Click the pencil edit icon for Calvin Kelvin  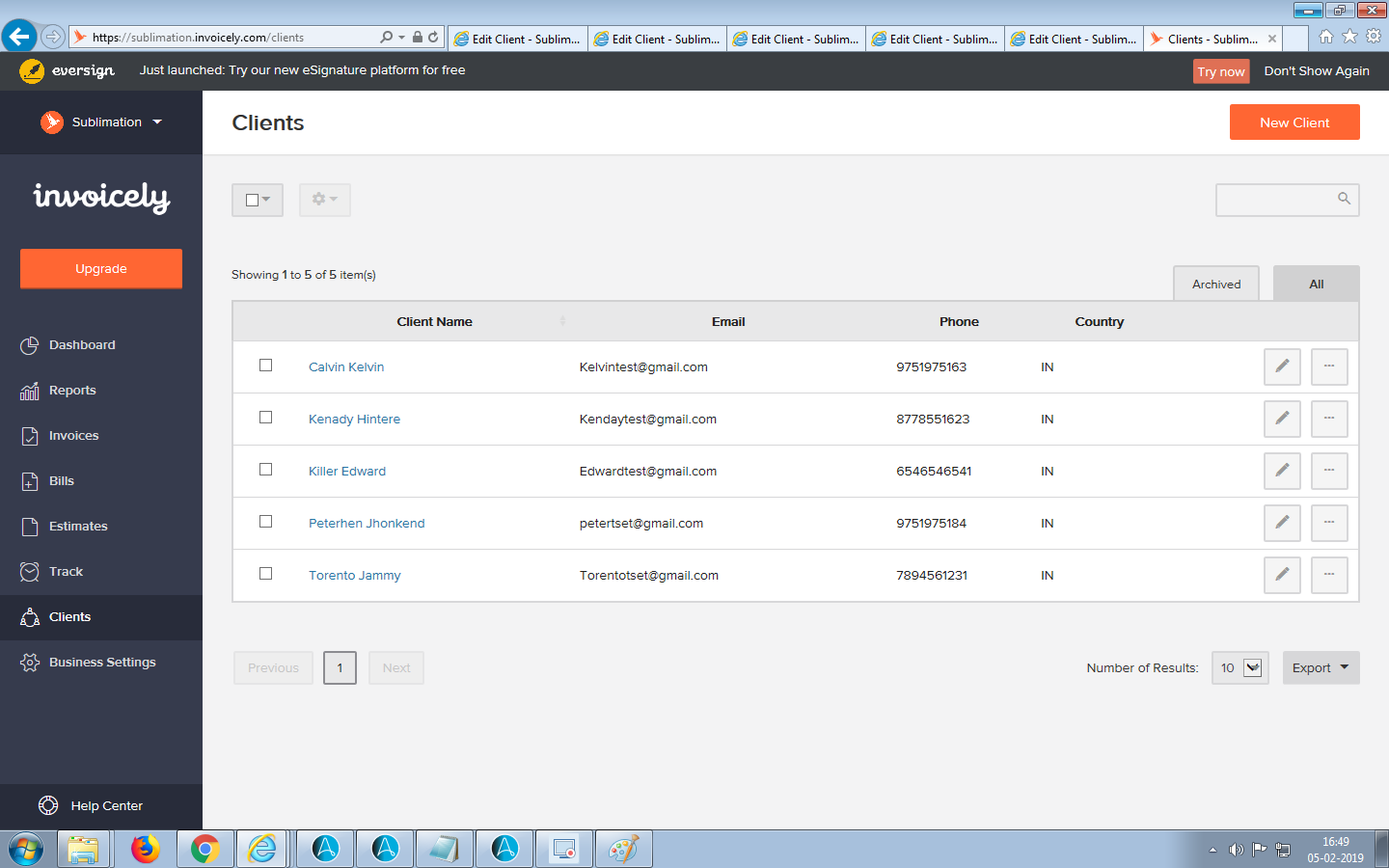(x=1282, y=366)
